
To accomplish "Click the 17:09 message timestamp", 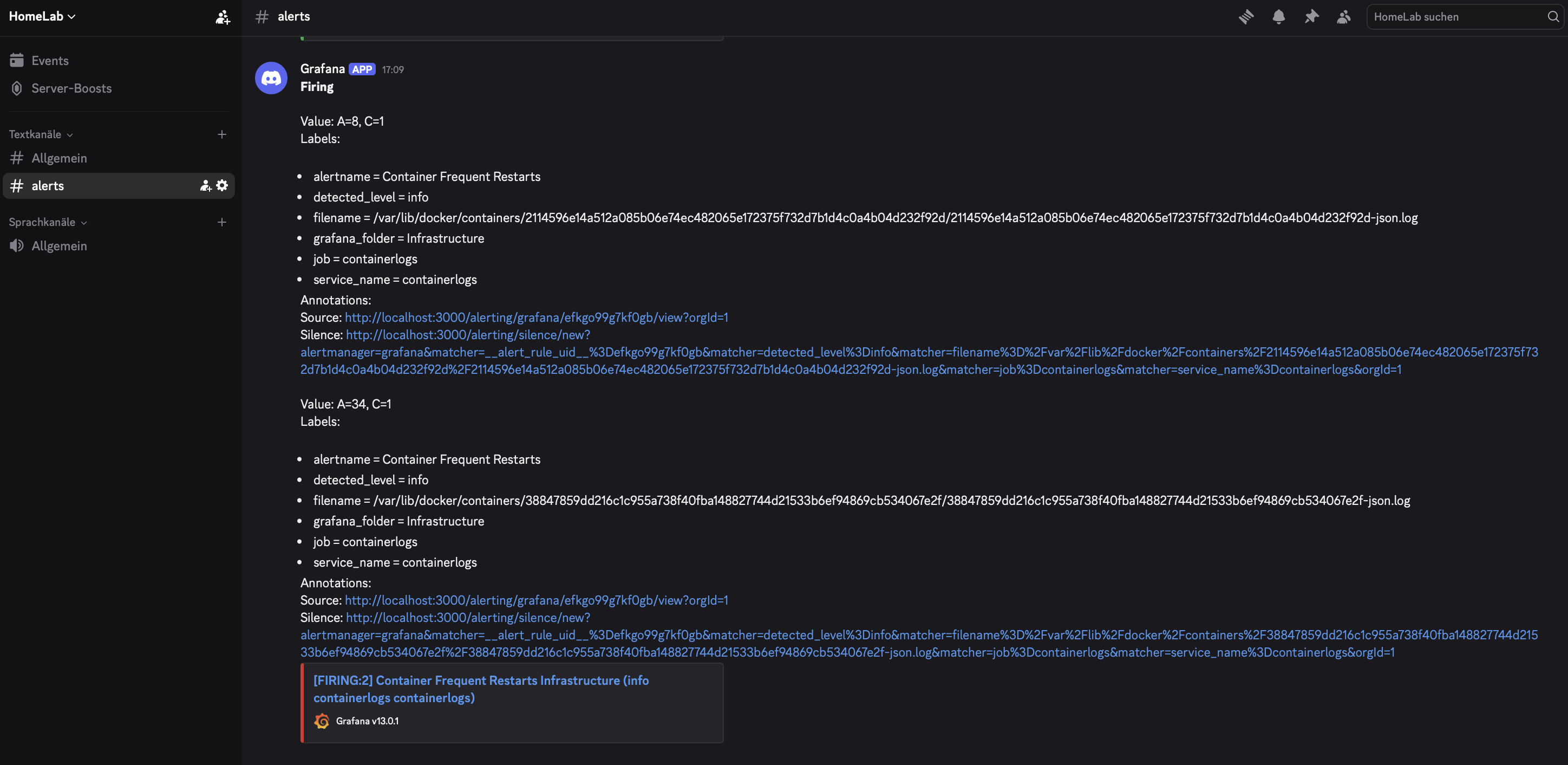I will point(393,69).
